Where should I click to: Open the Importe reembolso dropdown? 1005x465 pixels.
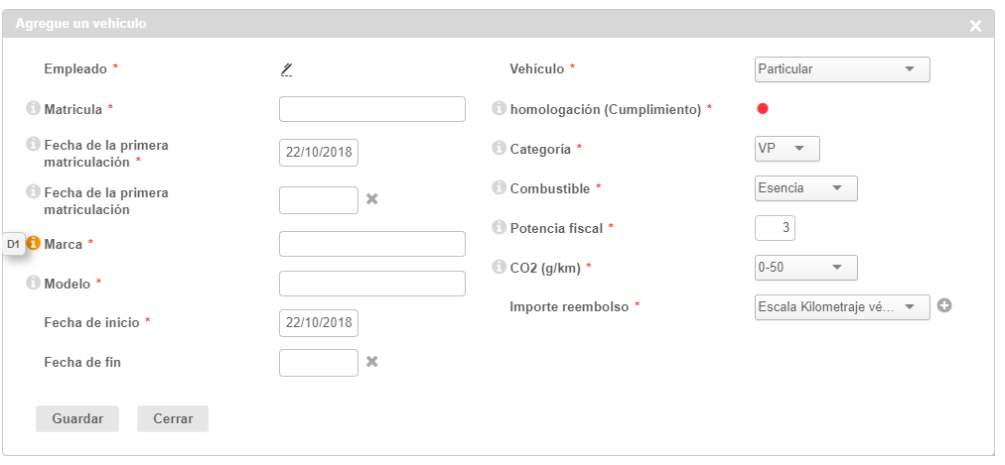coord(842,307)
